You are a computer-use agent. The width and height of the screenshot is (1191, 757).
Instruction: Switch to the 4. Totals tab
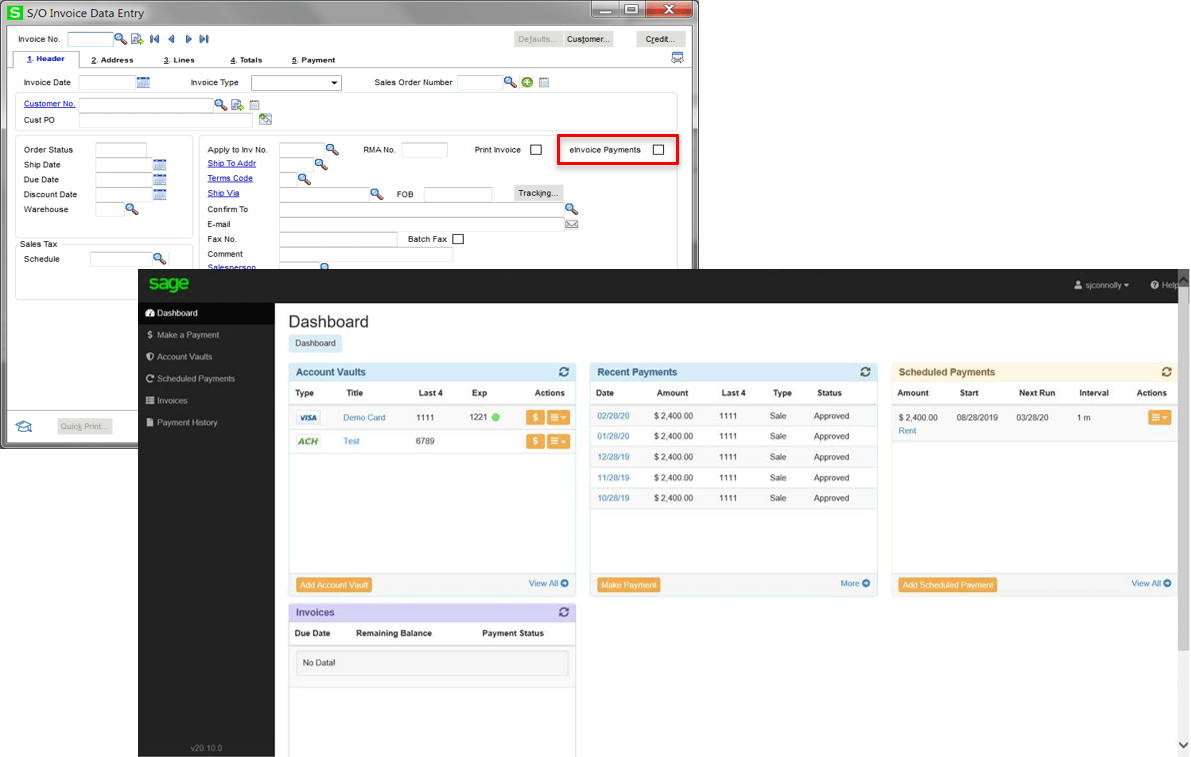[246, 60]
